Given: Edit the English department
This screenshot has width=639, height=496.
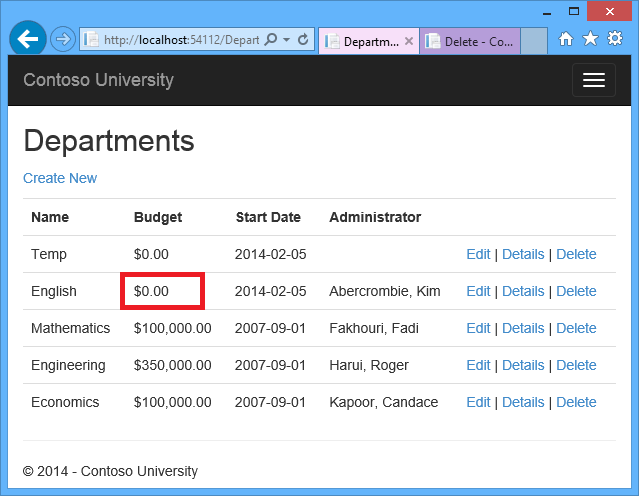Looking at the screenshot, I should point(478,291).
